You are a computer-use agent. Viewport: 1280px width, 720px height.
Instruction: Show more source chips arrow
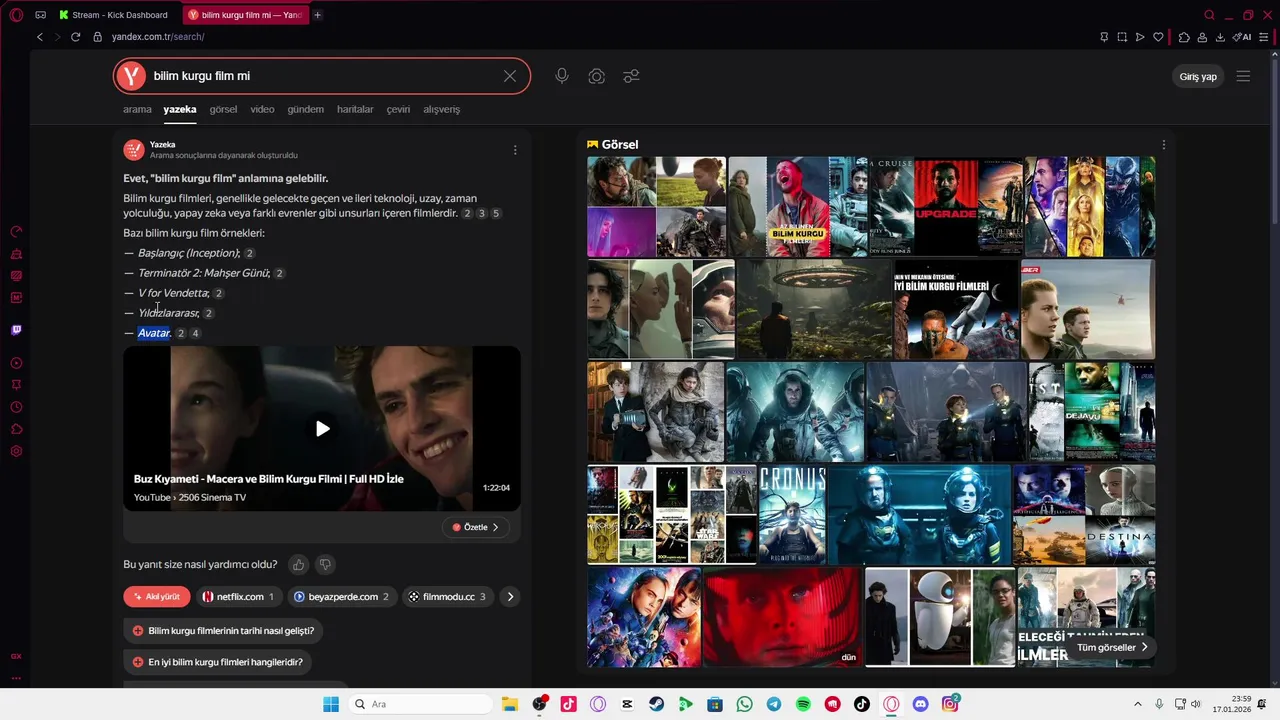pyautogui.click(x=510, y=597)
